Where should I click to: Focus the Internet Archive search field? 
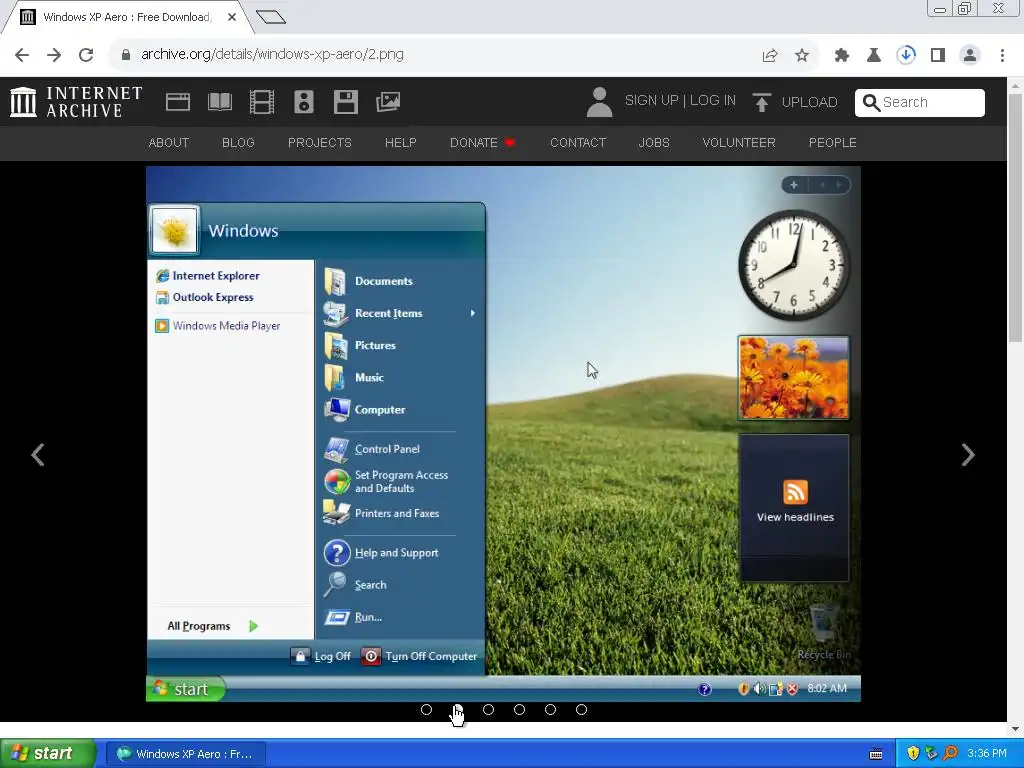click(x=920, y=103)
